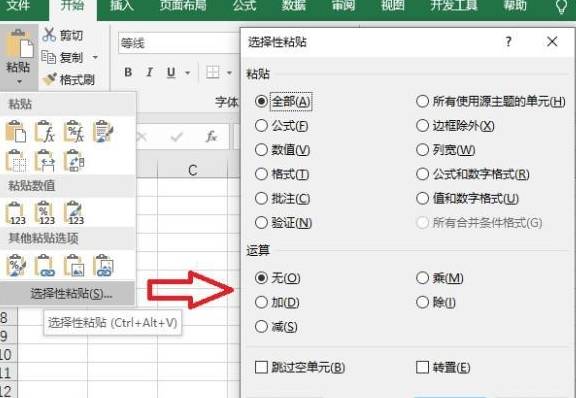The height and width of the screenshot is (398, 576).
Task: Select the transpose paste icon
Action: (x=74, y=161)
